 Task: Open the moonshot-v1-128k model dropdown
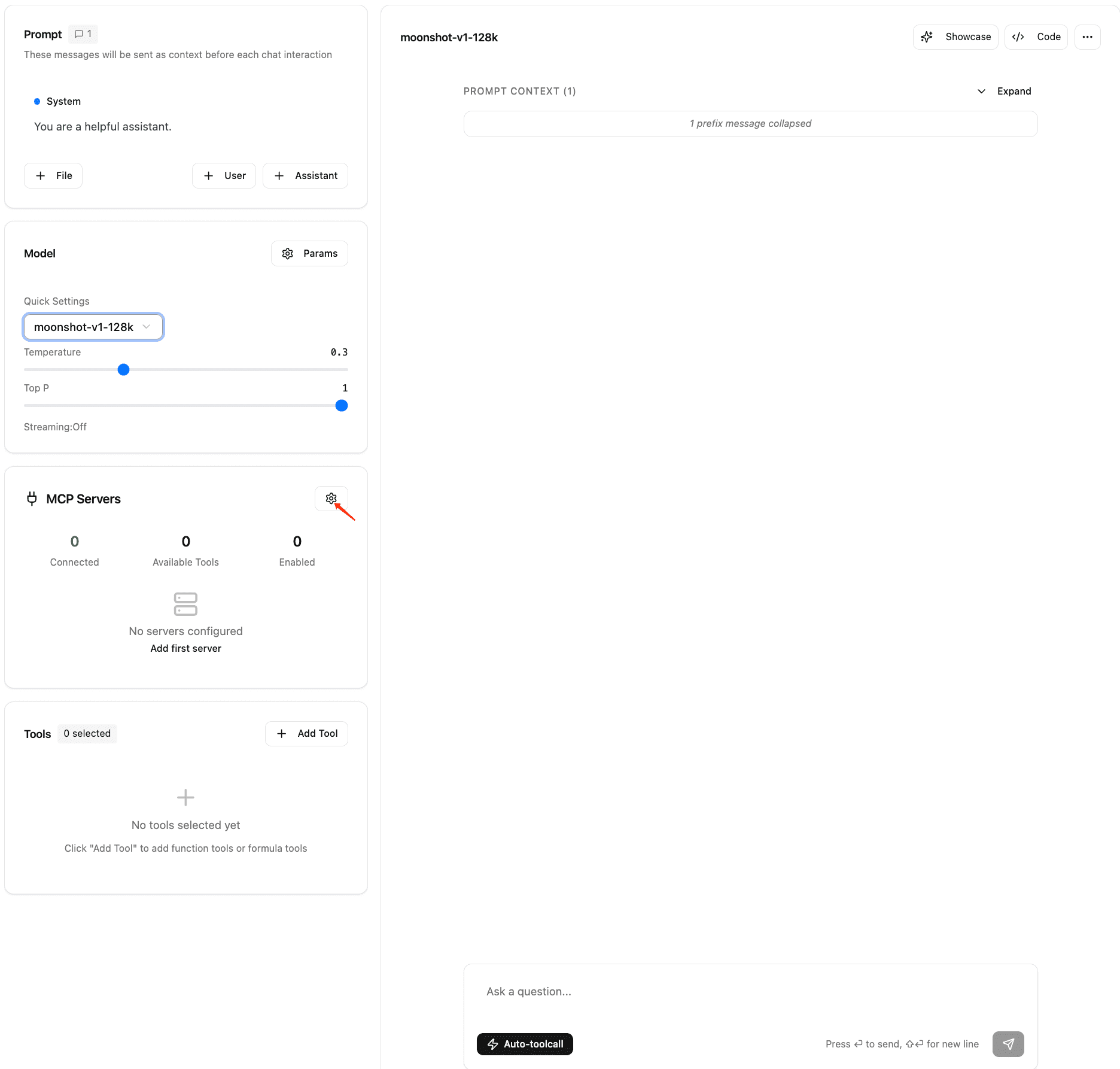(x=93, y=327)
